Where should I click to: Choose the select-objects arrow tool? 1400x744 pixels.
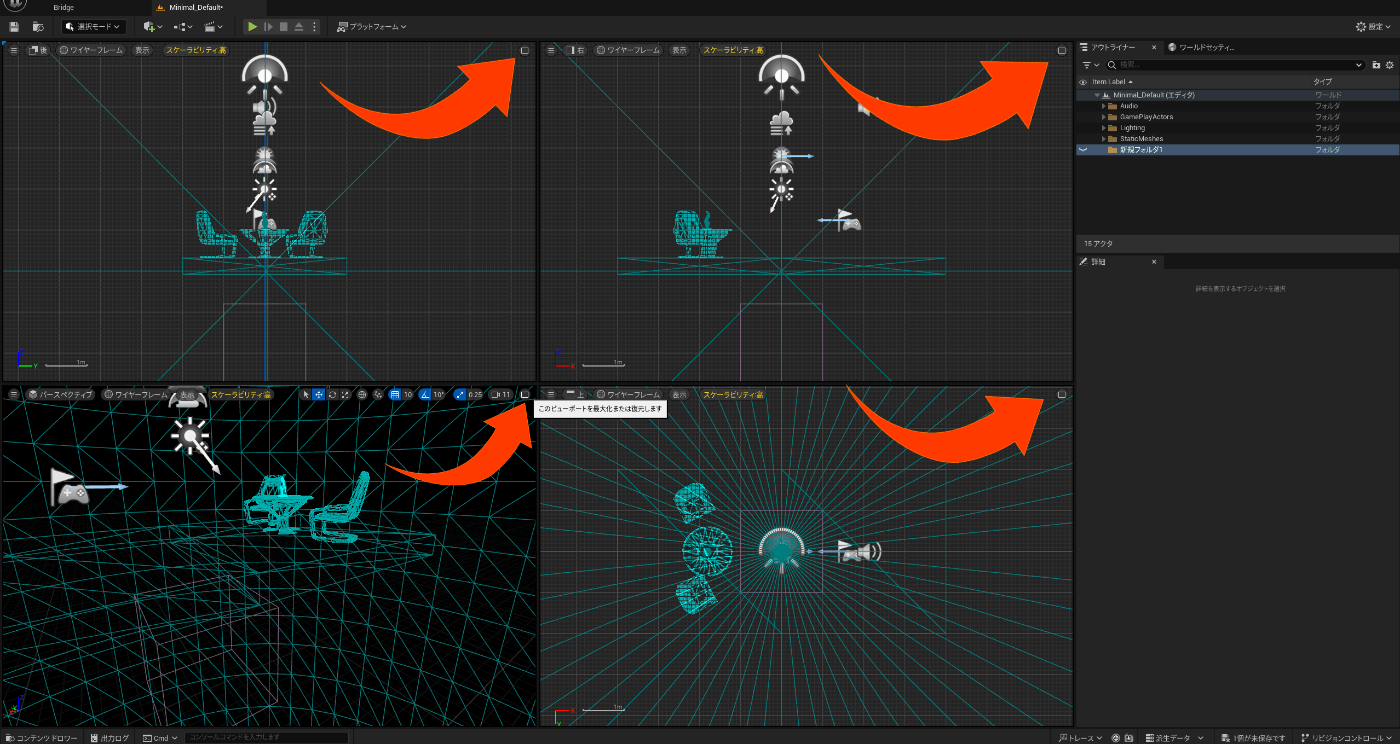(306, 395)
